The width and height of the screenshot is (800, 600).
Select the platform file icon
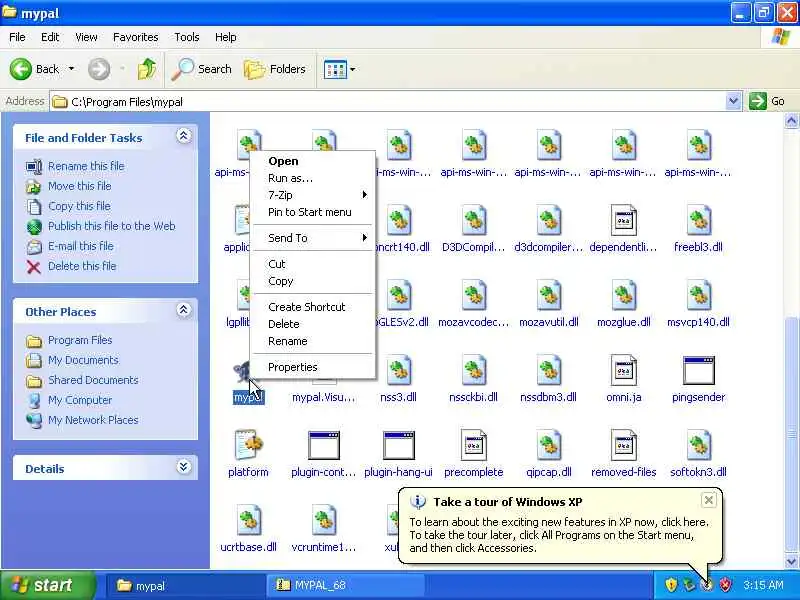coord(248,445)
